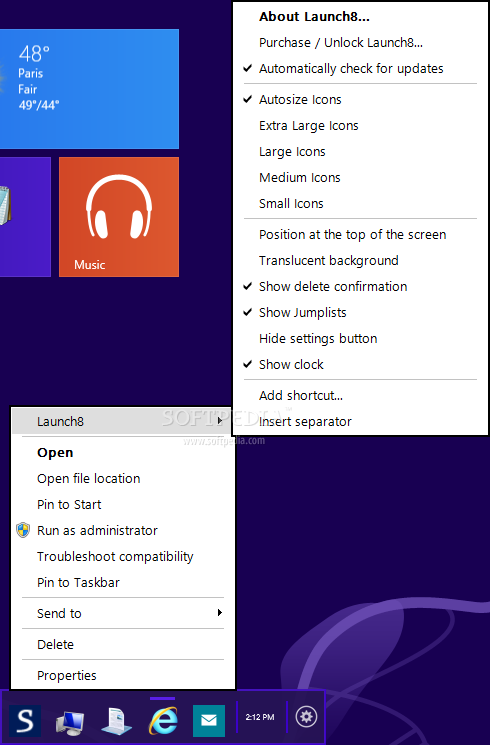Choose Purchase / Unlock Launch8
This screenshot has width=490, height=745.
pos(360,43)
